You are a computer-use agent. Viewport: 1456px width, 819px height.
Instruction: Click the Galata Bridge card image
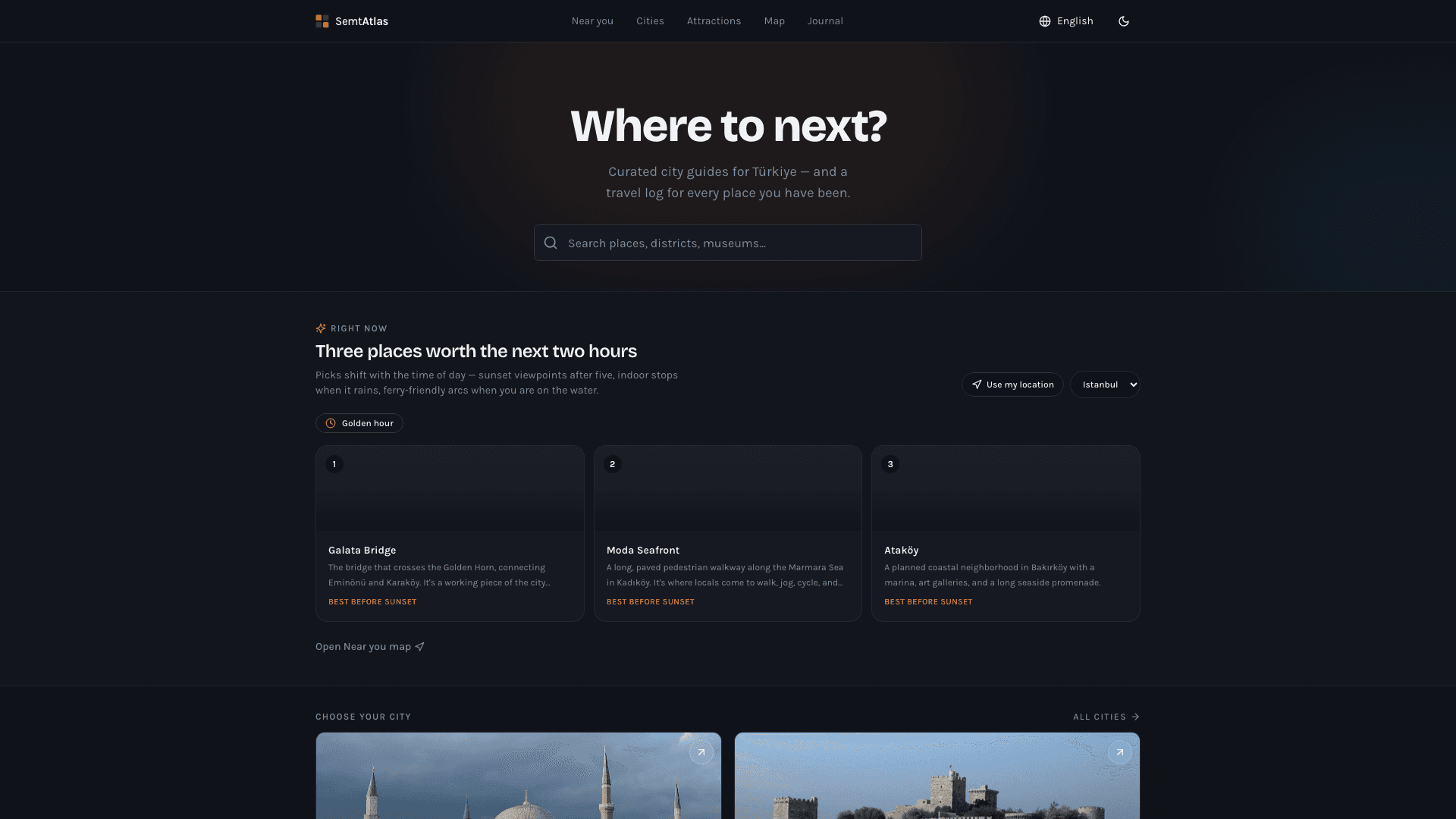coord(450,488)
